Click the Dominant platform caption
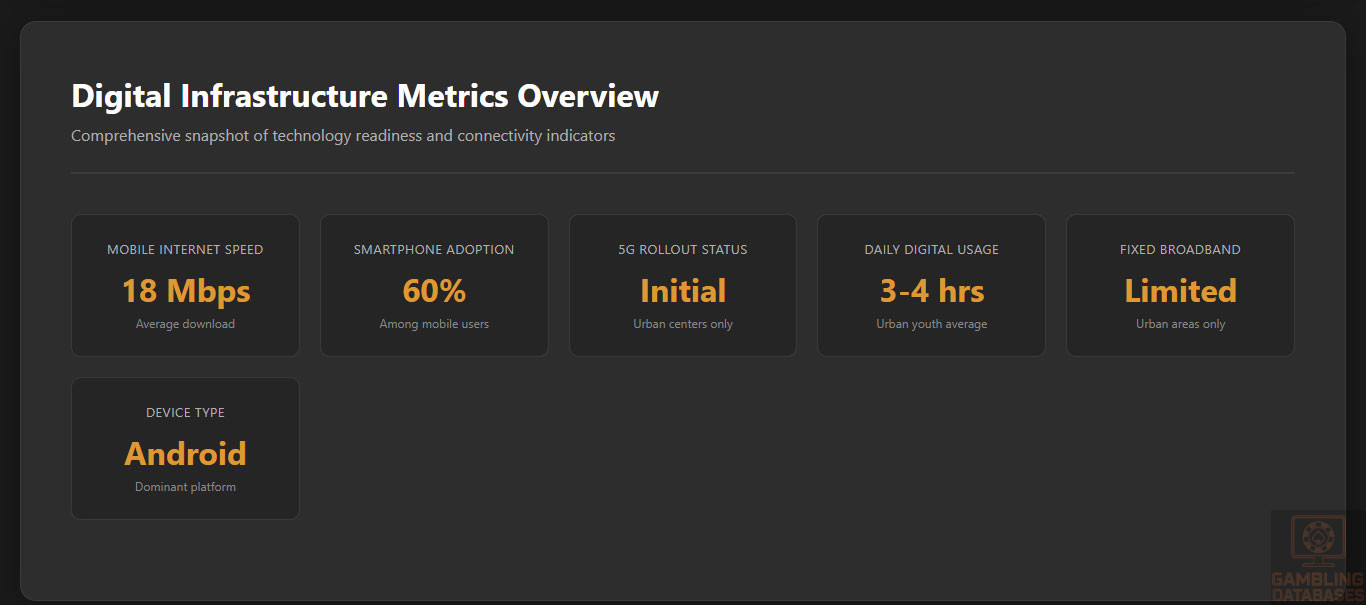This screenshot has height=605, width=1366. coord(185,487)
